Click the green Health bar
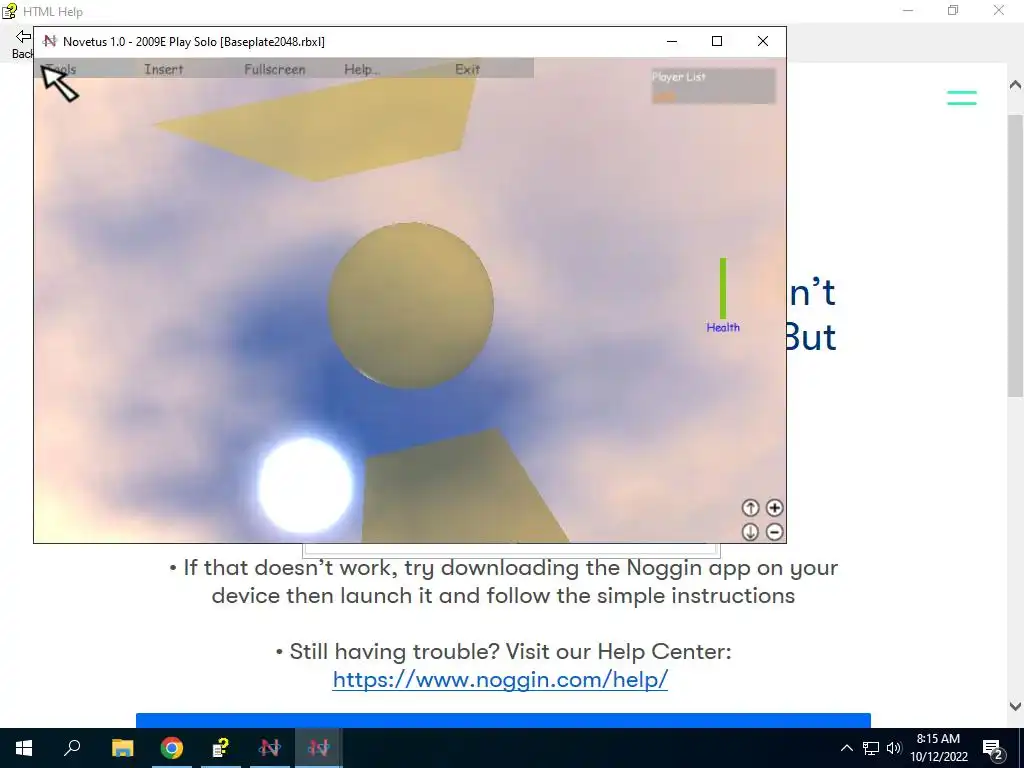The width and height of the screenshot is (1024, 768). click(723, 288)
